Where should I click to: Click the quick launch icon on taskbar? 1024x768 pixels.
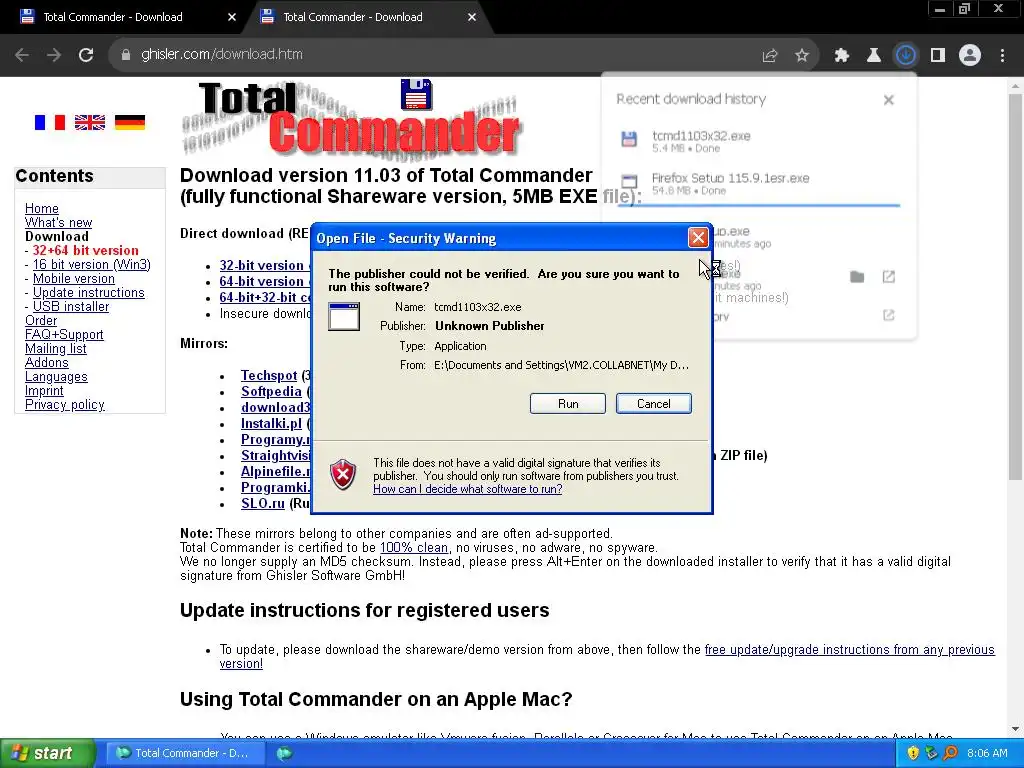coord(284,753)
